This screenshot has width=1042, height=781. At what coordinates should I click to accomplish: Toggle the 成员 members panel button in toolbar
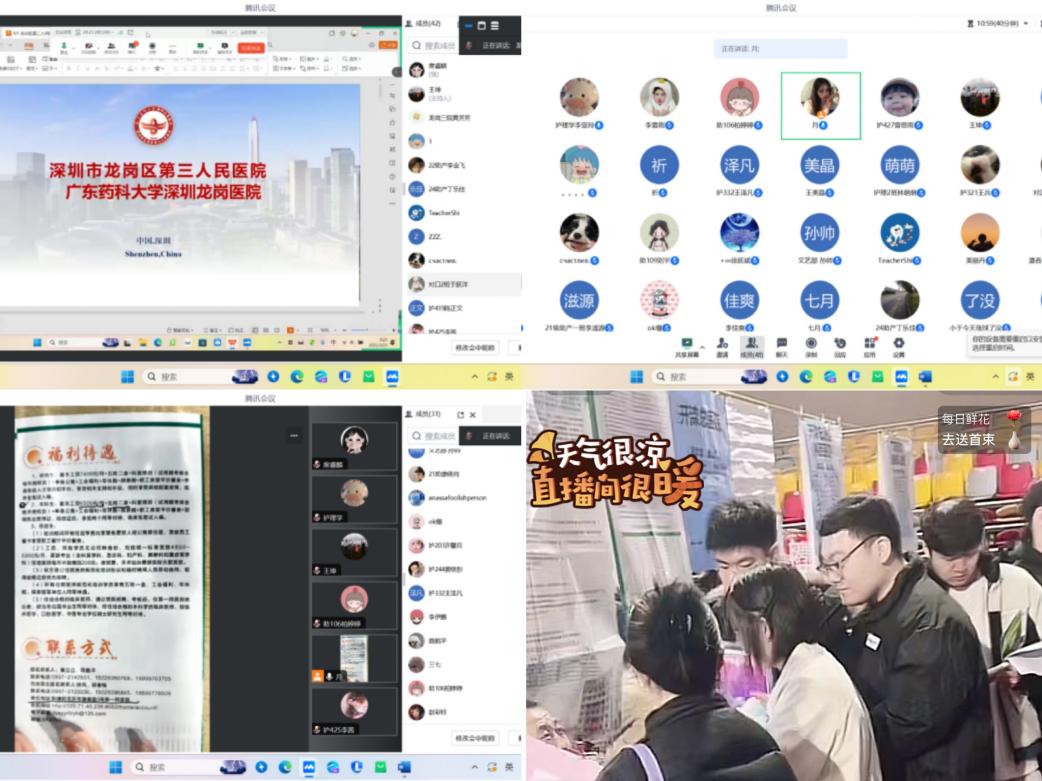[751, 344]
